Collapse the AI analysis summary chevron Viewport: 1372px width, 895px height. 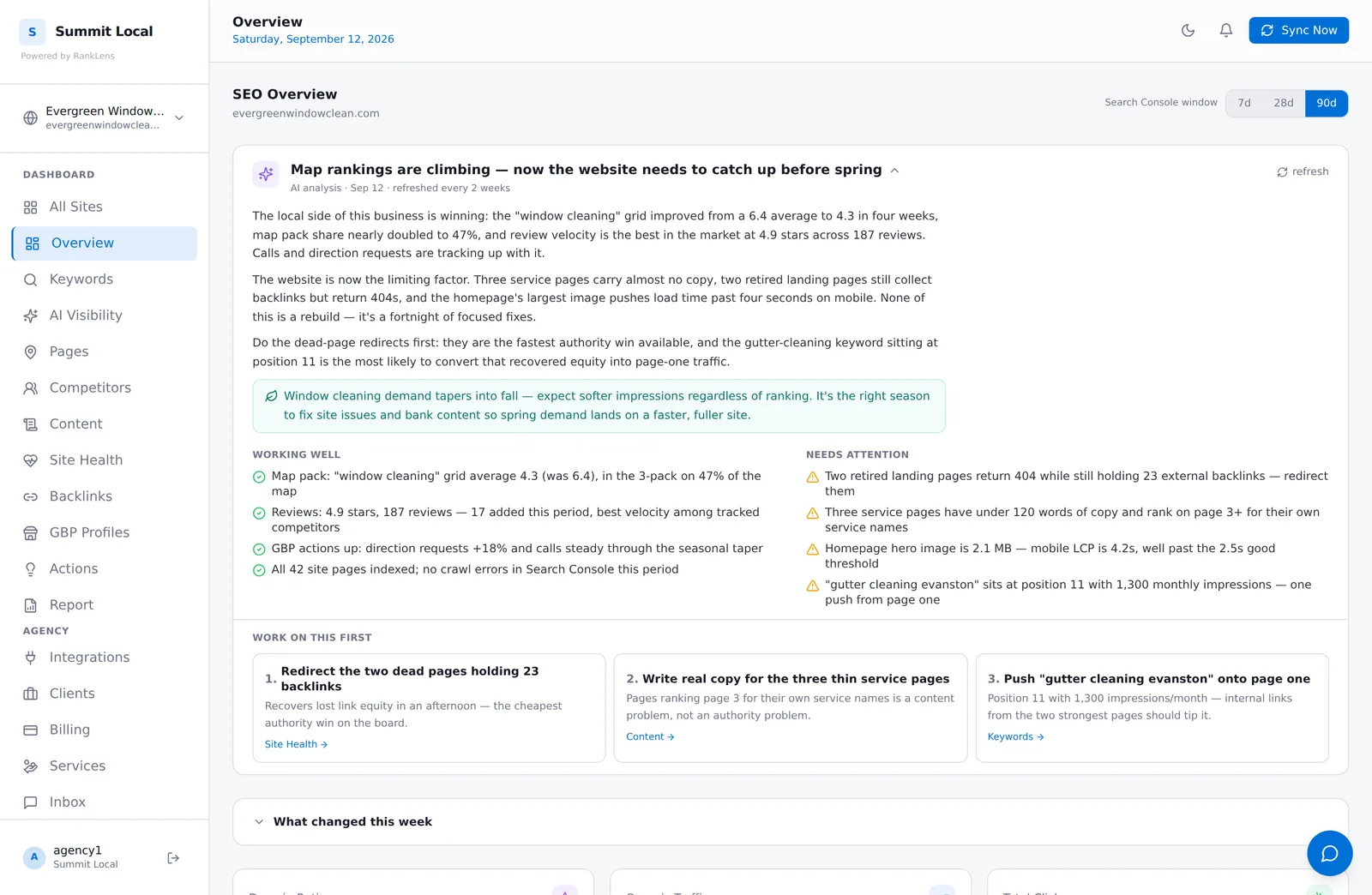pyautogui.click(x=894, y=170)
